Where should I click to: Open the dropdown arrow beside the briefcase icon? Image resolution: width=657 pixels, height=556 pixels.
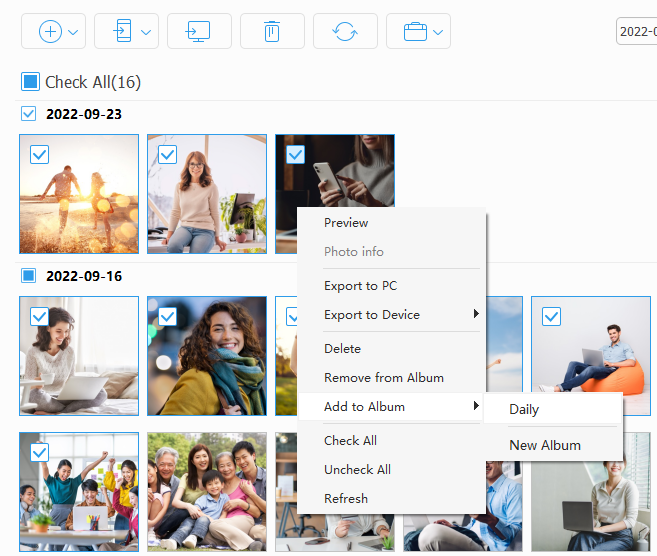pyautogui.click(x=439, y=32)
